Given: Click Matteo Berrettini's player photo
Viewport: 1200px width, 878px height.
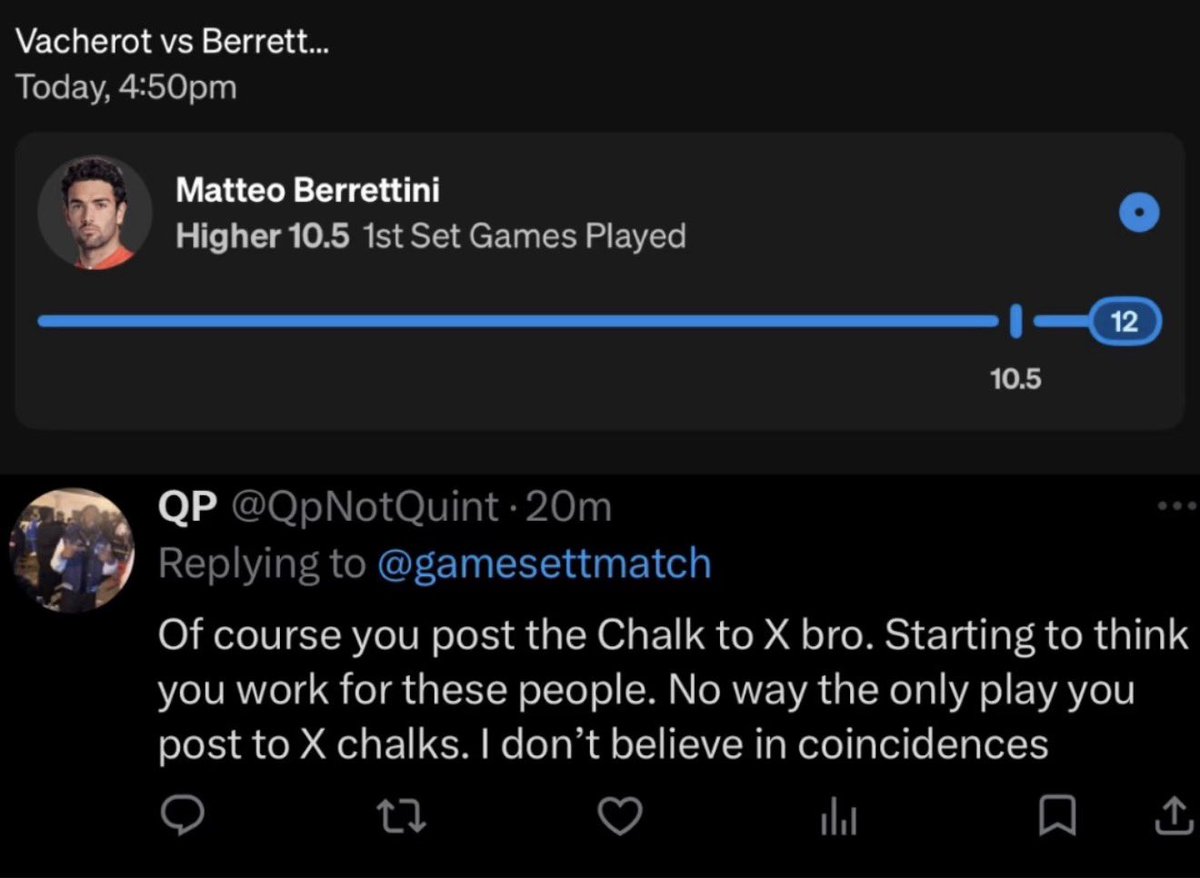Looking at the screenshot, I should point(95,212).
